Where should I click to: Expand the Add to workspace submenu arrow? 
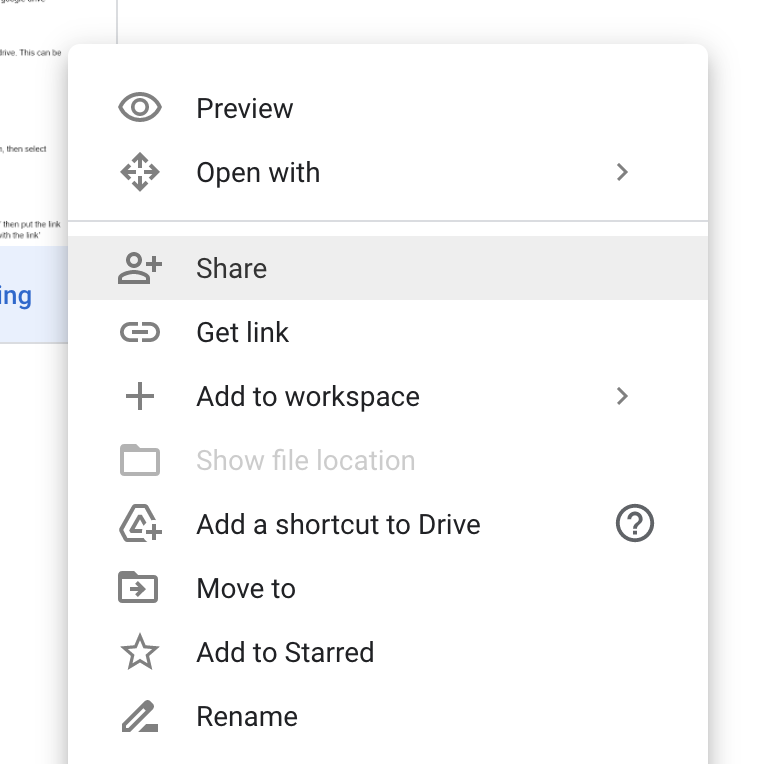(x=622, y=396)
